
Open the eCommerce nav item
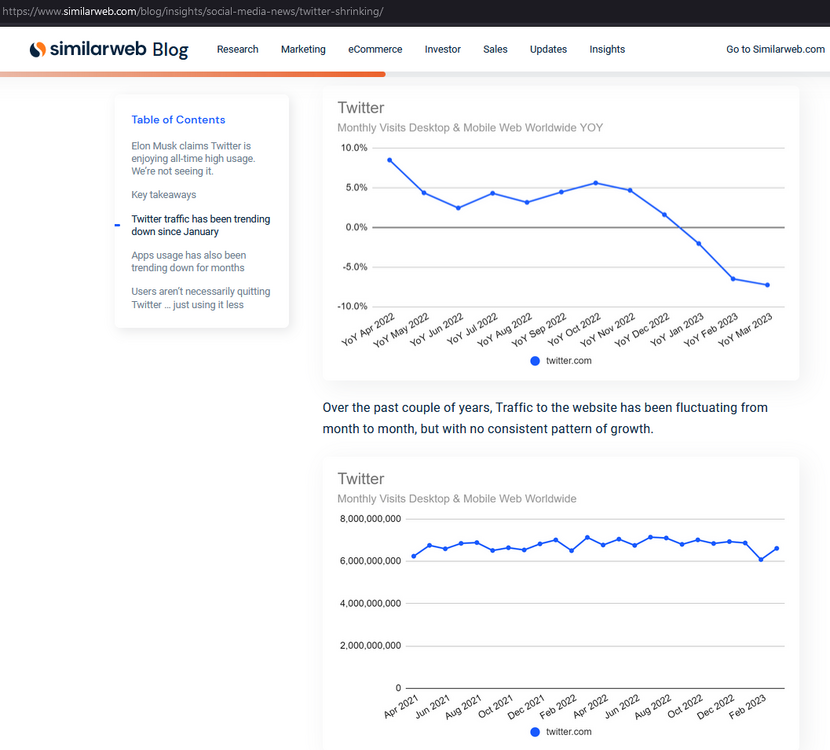(375, 49)
